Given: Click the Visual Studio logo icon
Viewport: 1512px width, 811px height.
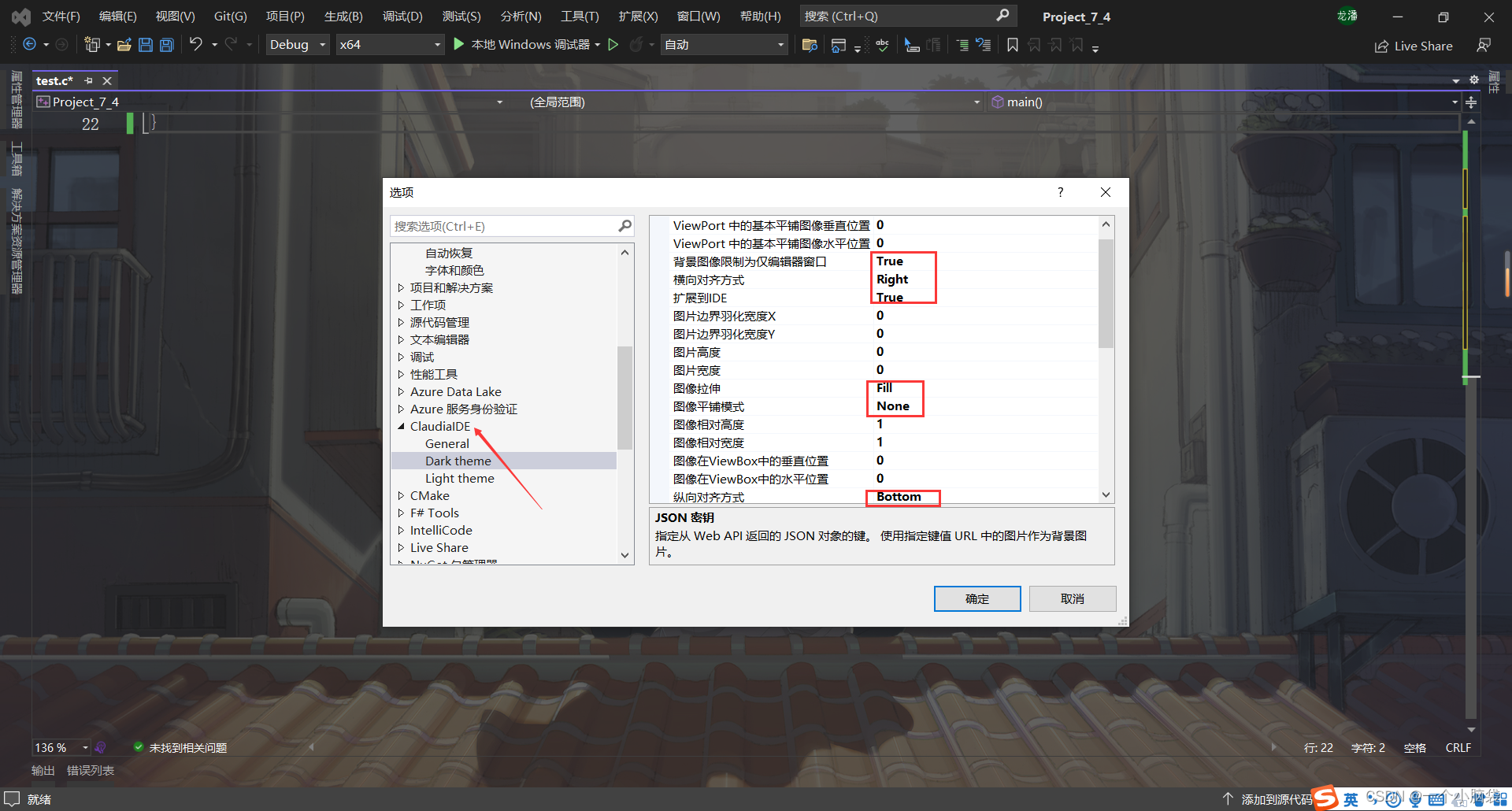Looking at the screenshot, I should [21, 16].
